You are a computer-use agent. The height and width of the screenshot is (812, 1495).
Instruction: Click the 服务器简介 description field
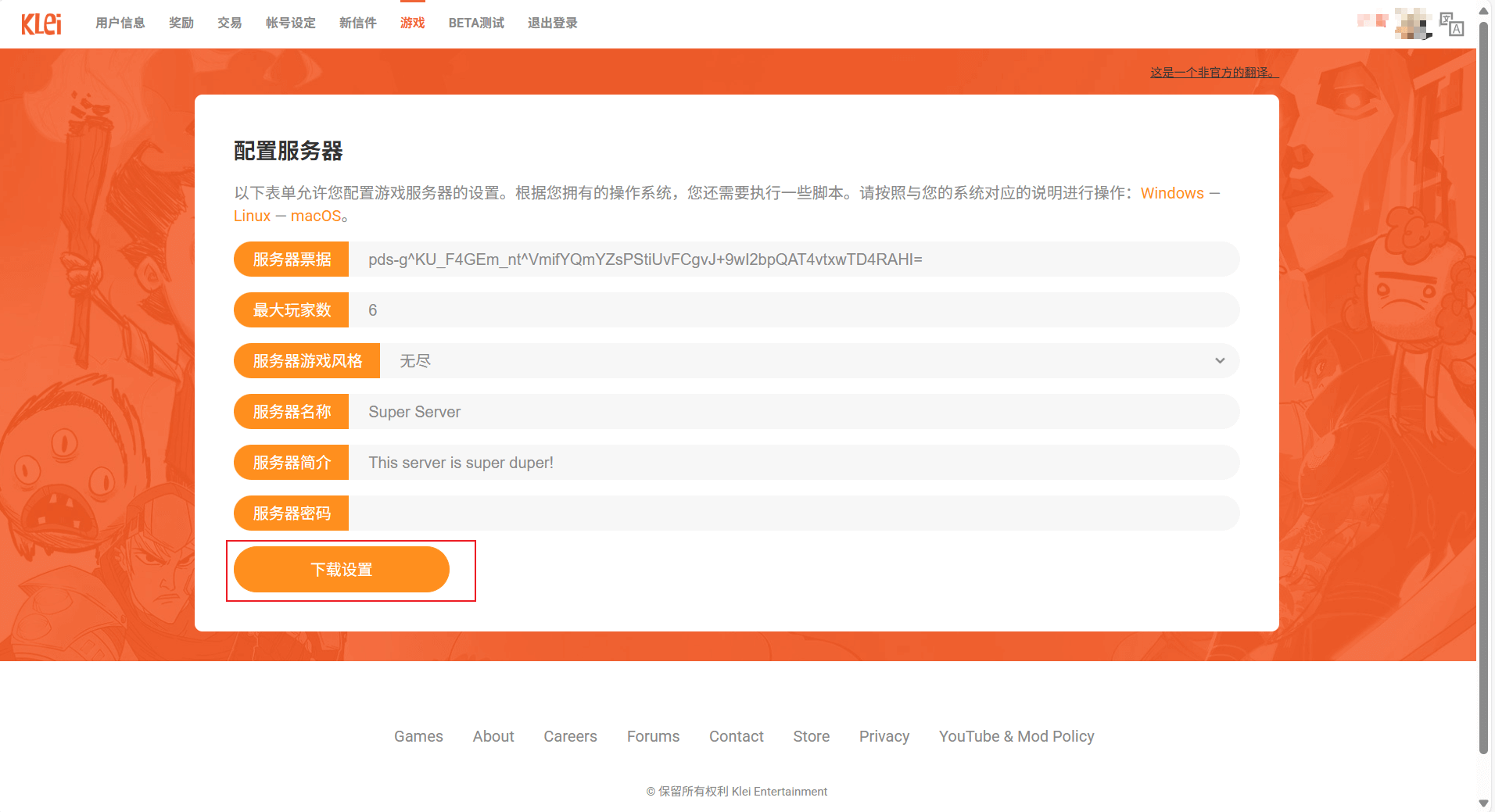794,463
